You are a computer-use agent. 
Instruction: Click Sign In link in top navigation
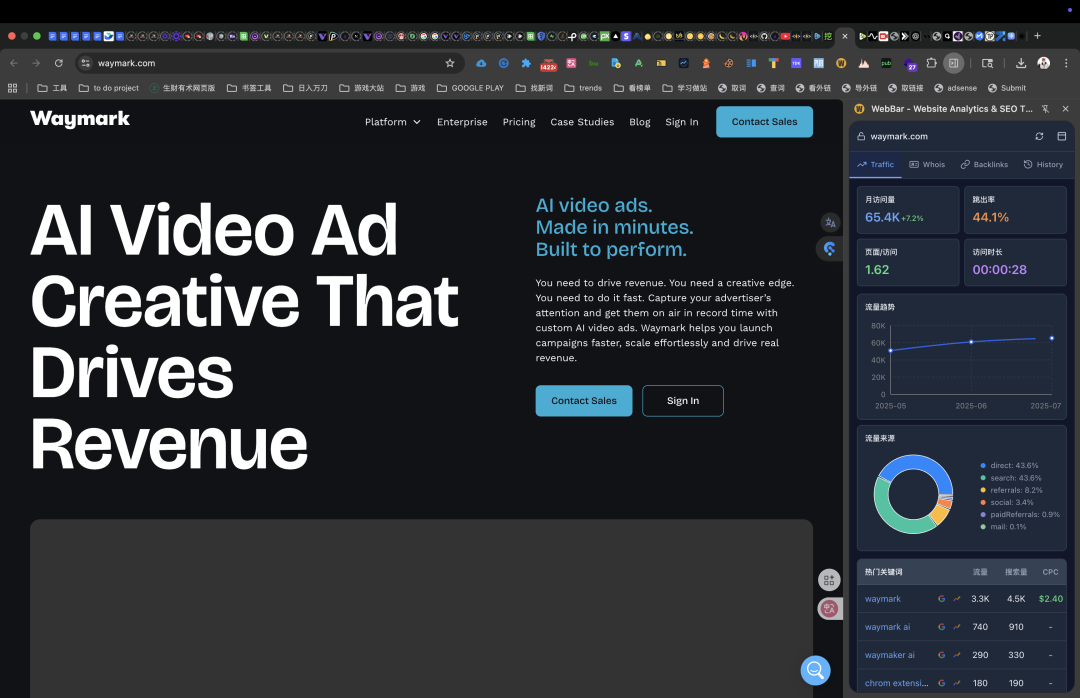coord(682,122)
